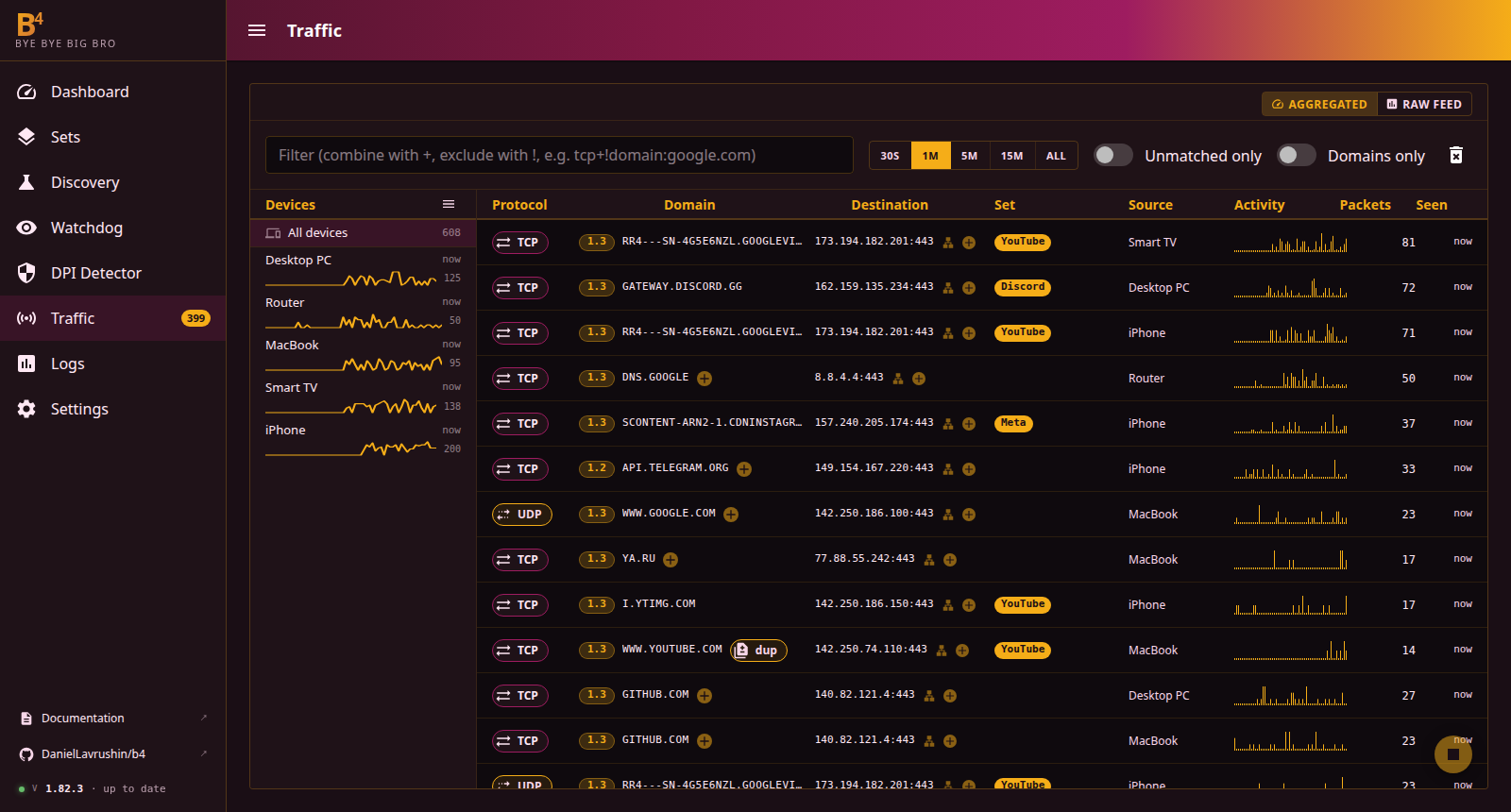Click device icon next to 77.88.55.242:443
1511x812 pixels.
click(x=929, y=560)
